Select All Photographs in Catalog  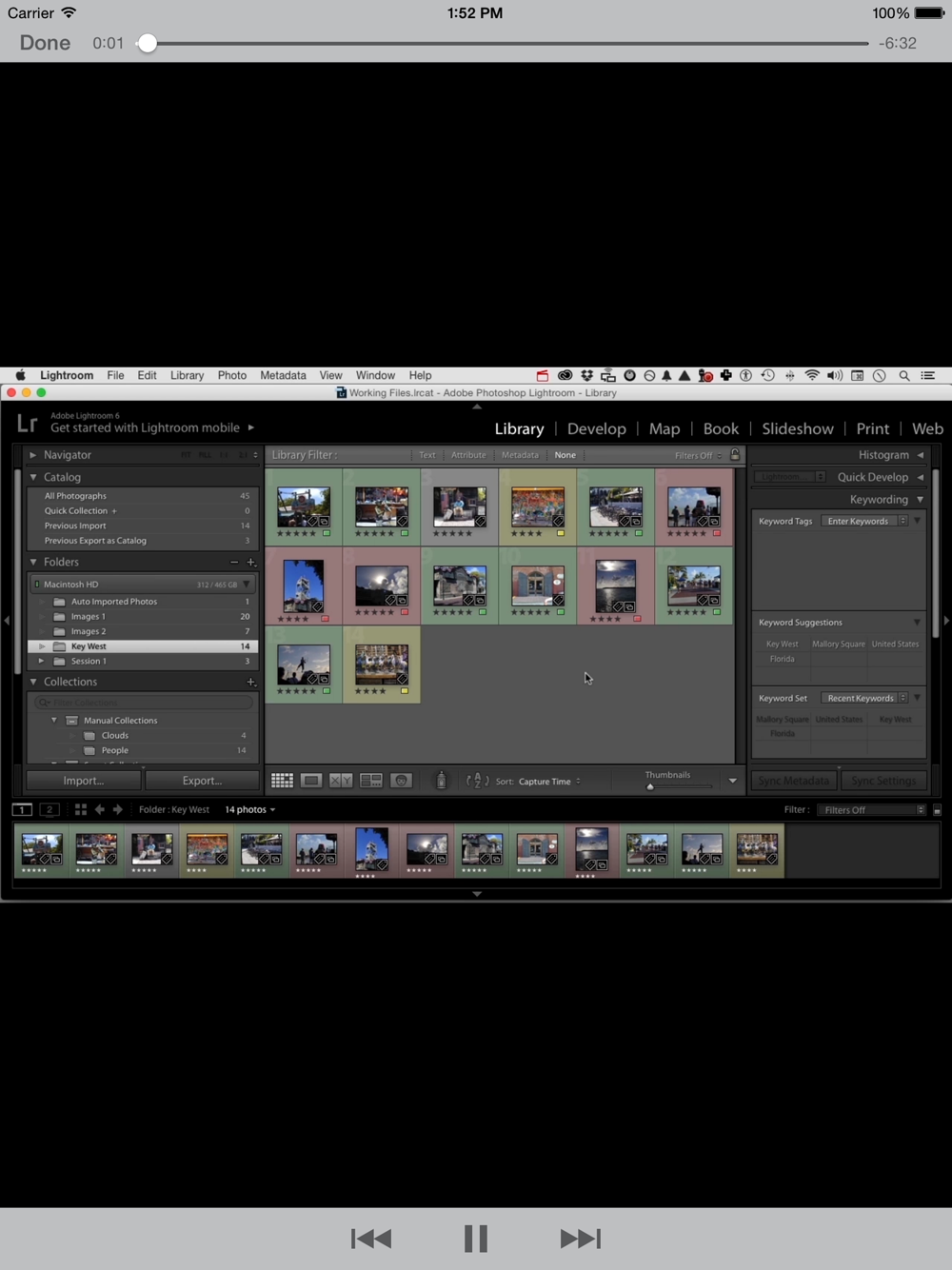tap(144, 496)
